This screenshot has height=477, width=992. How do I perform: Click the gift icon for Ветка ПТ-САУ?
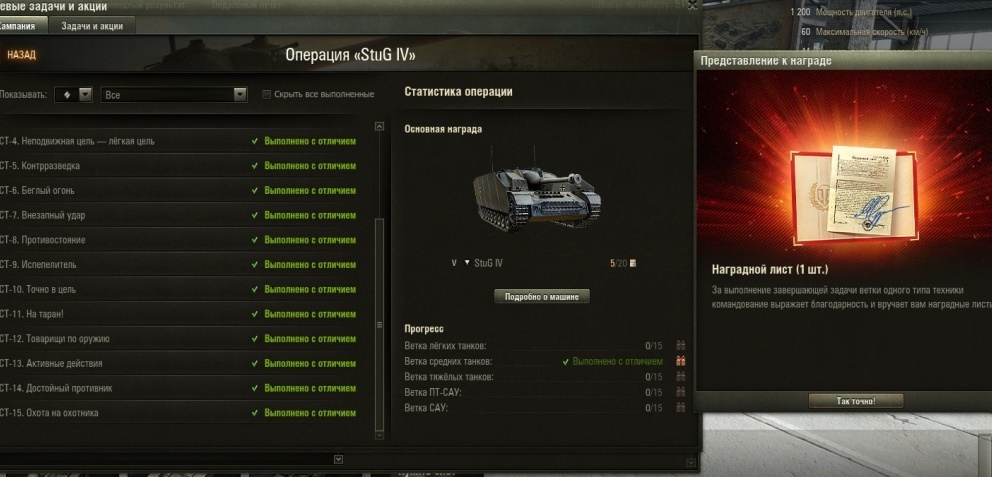pyautogui.click(x=681, y=392)
